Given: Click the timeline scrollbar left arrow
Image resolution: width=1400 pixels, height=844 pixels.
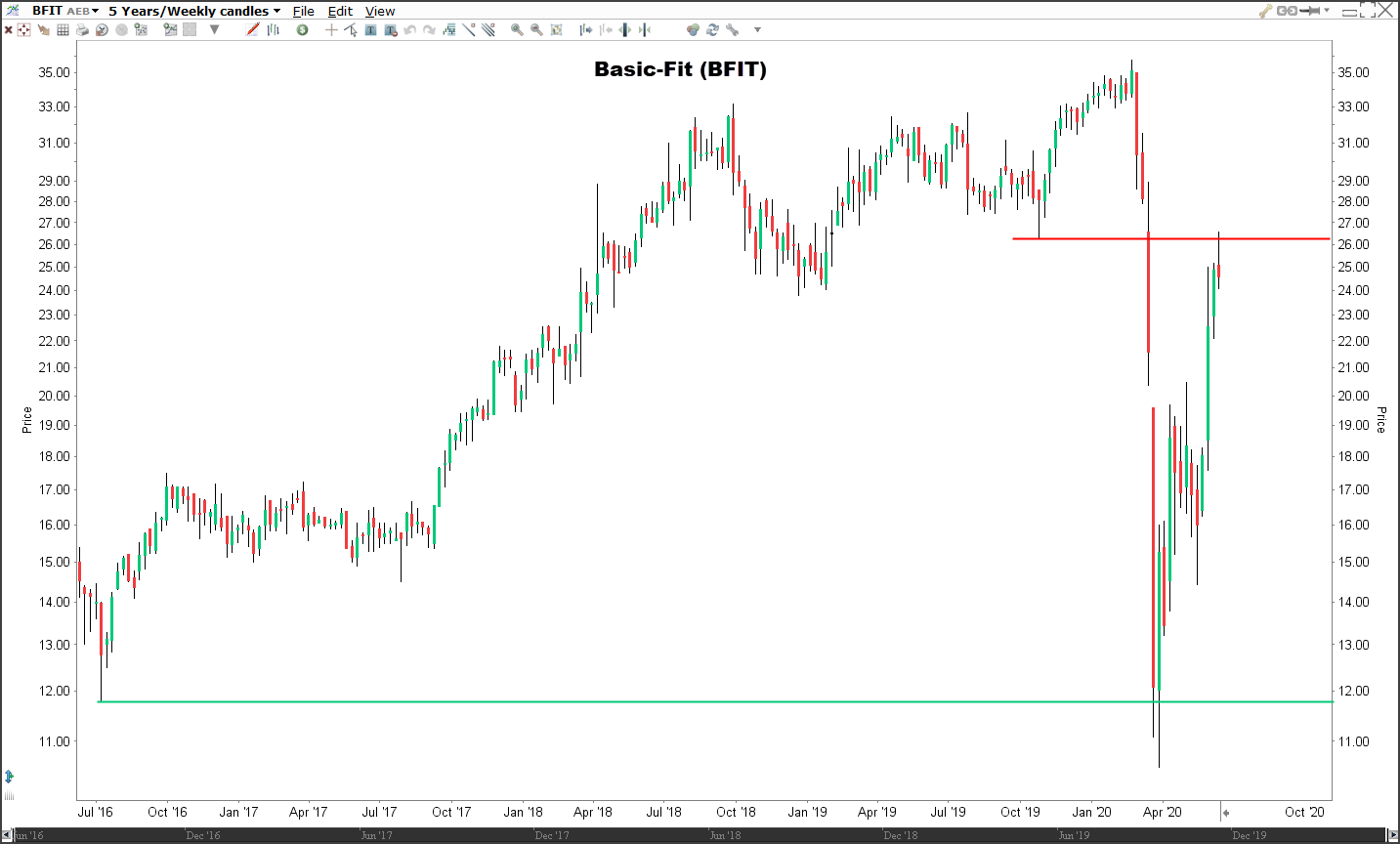Looking at the screenshot, I should [7, 835].
